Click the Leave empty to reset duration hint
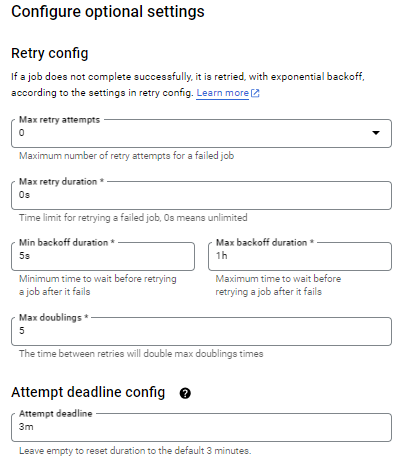This screenshot has height=475, width=408. point(135,451)
